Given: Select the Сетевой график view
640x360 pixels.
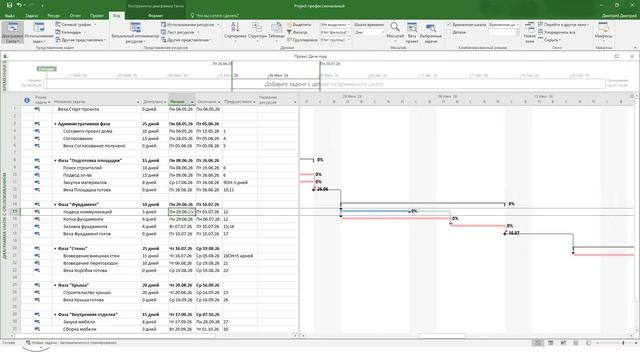Looking at the screenshot, I should pos(76,25).
